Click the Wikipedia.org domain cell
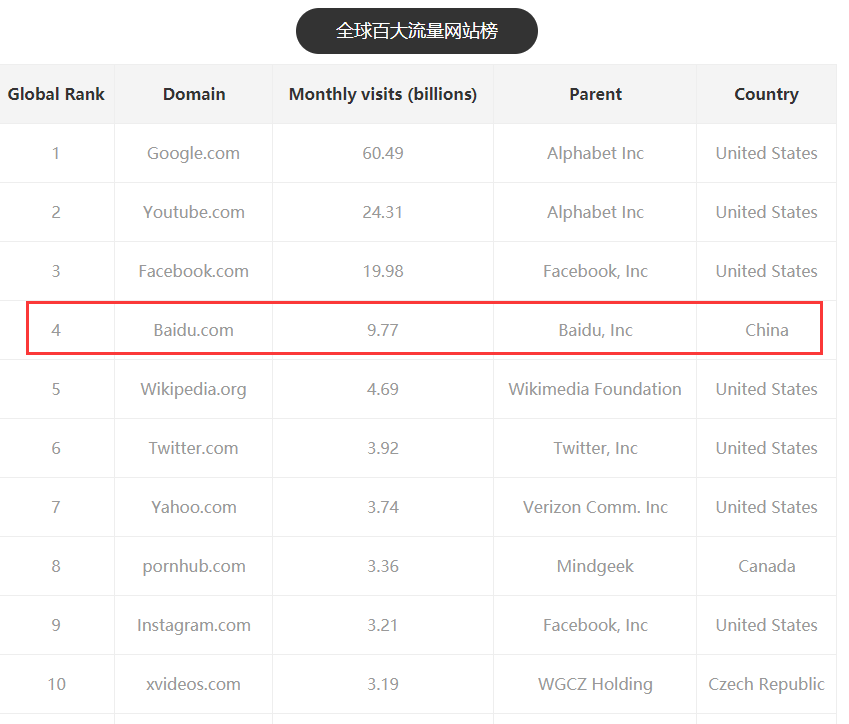This screenshot has width=849, height=724. 193,389
